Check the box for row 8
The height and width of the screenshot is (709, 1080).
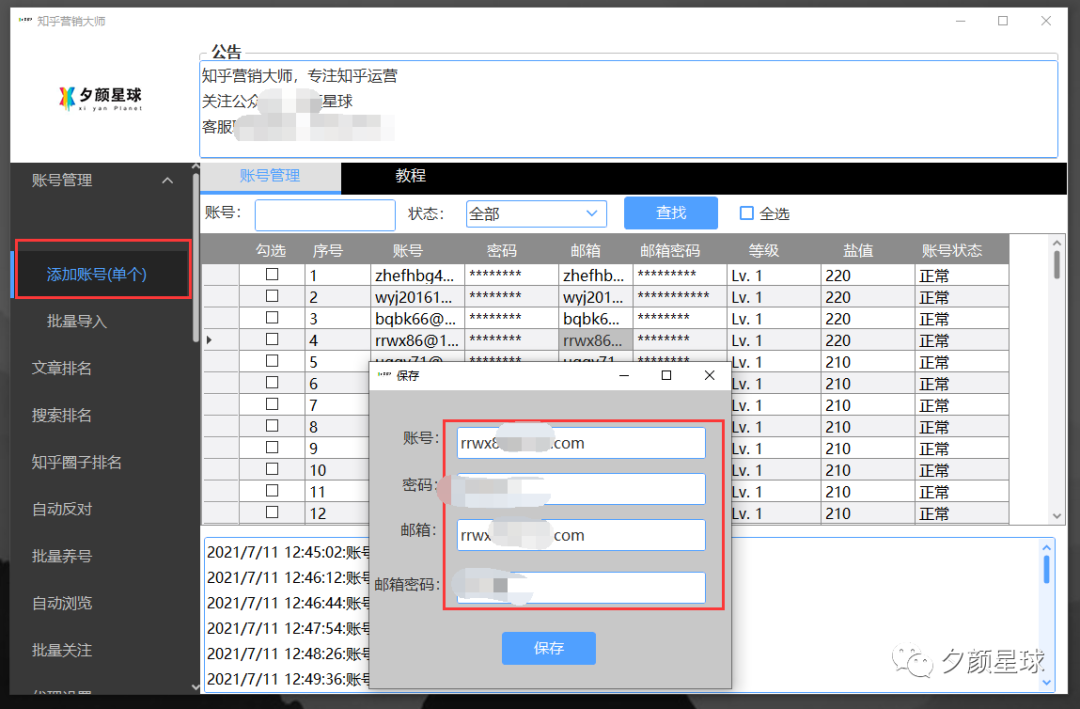point(272,425)
